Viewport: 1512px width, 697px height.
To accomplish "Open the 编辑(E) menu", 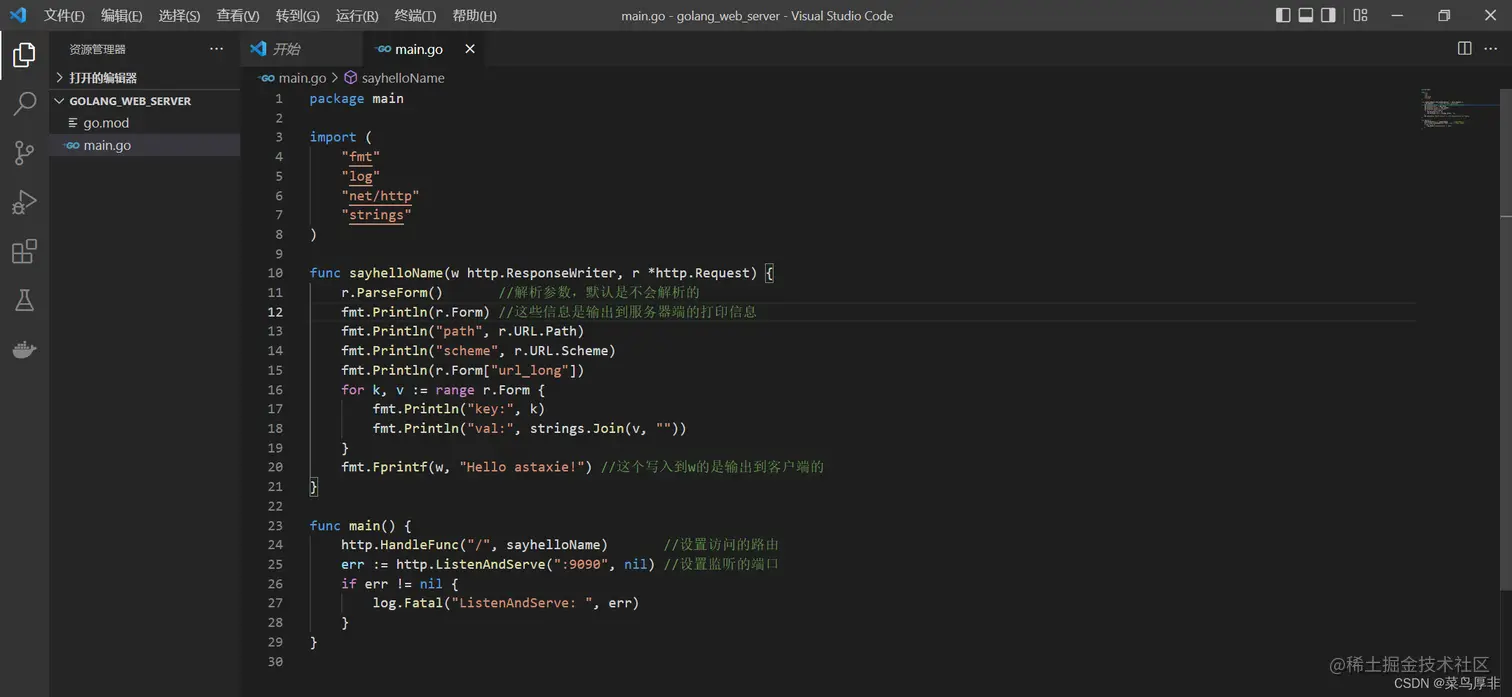I will click(122, 16).
